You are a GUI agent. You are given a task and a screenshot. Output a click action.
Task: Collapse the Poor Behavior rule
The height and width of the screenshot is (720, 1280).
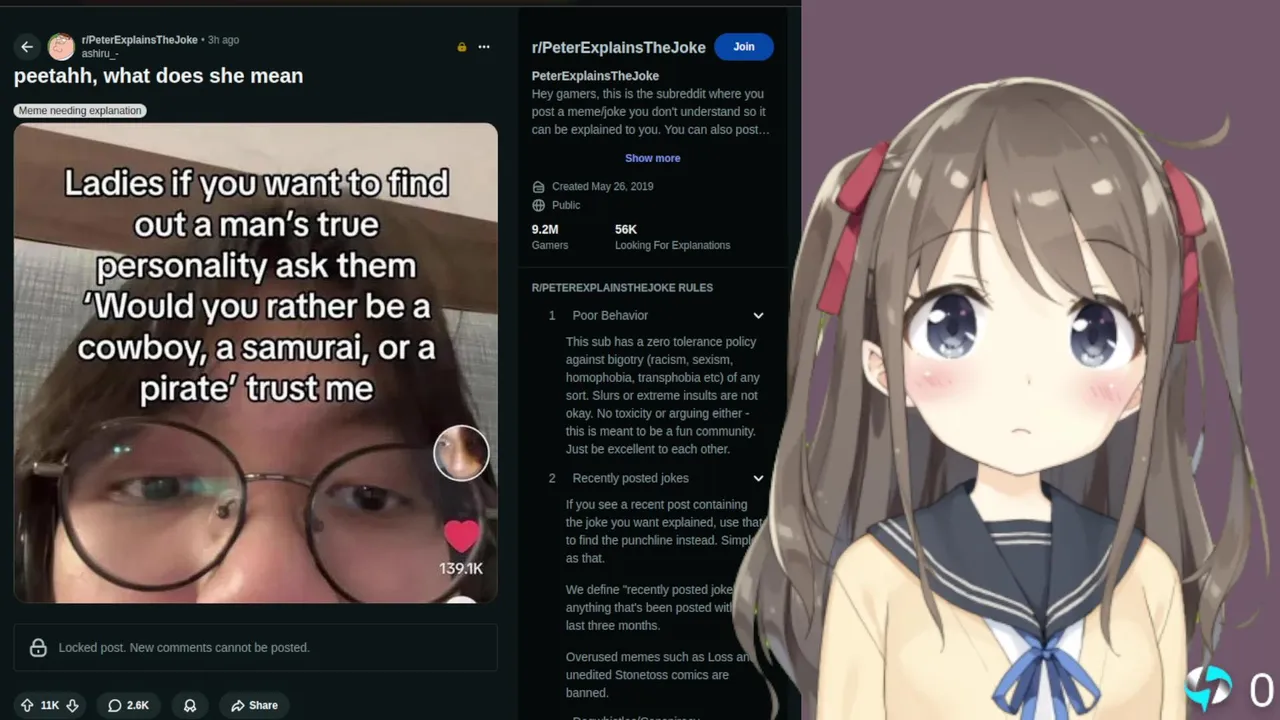758,315
